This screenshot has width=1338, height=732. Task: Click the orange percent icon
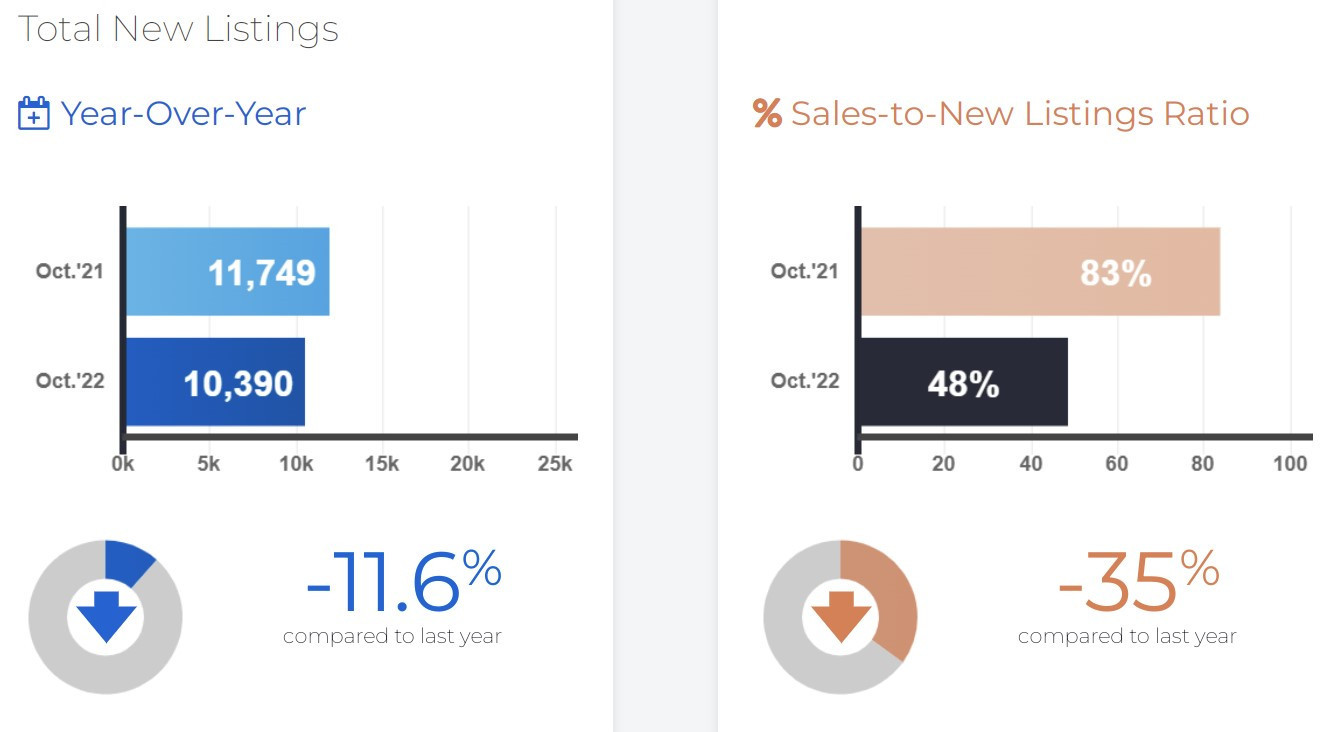[x=767, y=113]
